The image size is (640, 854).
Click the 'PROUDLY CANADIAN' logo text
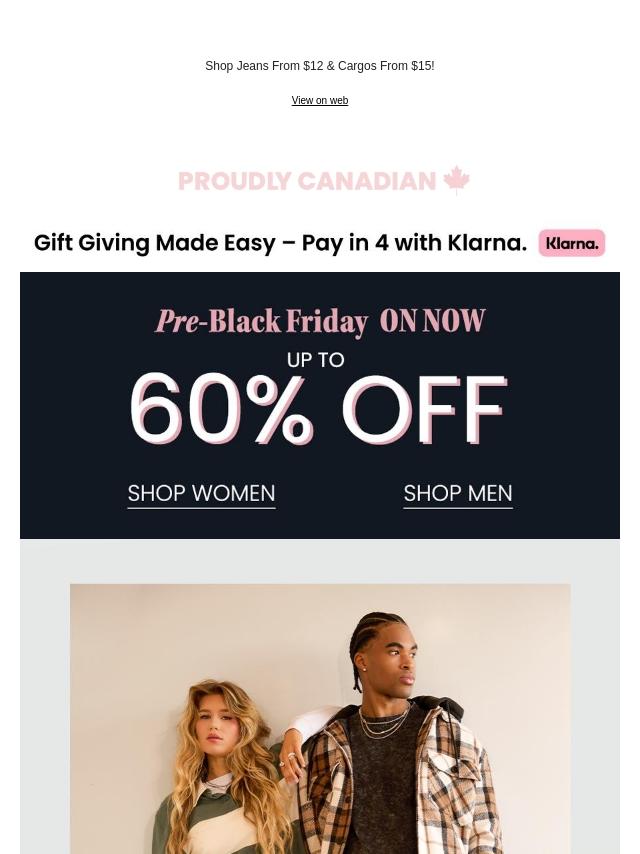pos(307,181)
